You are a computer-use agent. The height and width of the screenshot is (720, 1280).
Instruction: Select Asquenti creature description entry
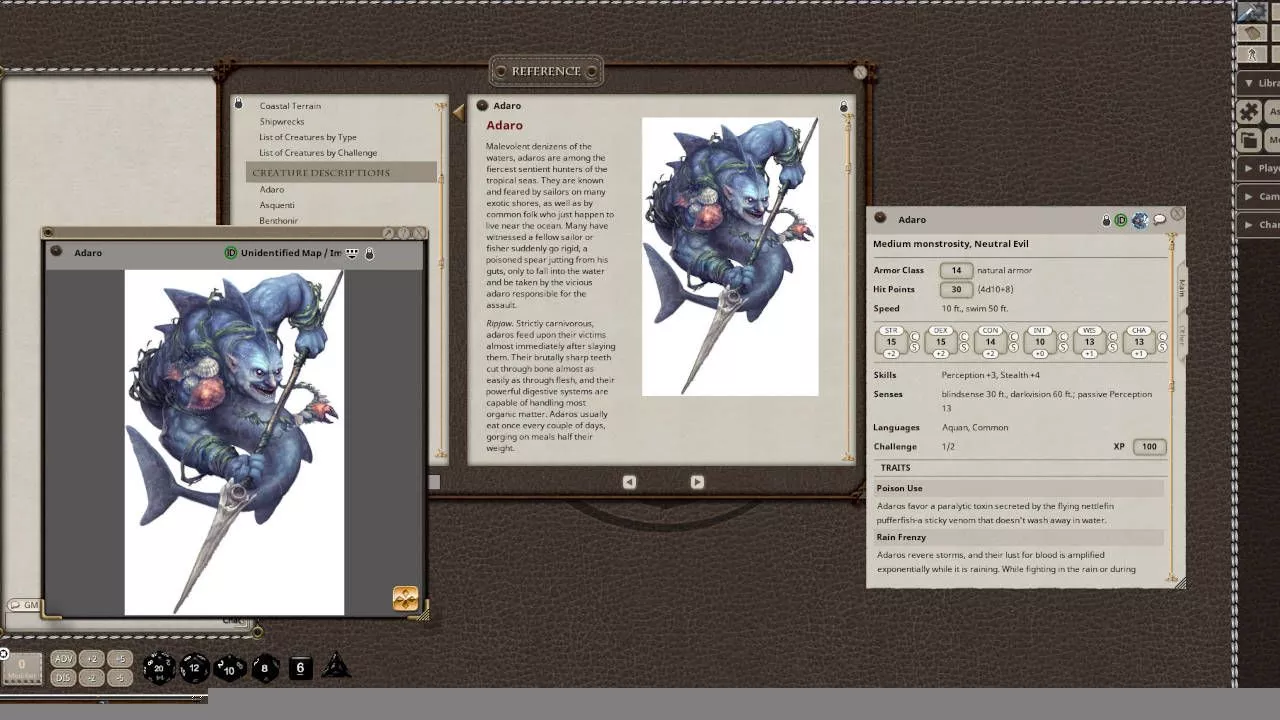click(277, 205)
